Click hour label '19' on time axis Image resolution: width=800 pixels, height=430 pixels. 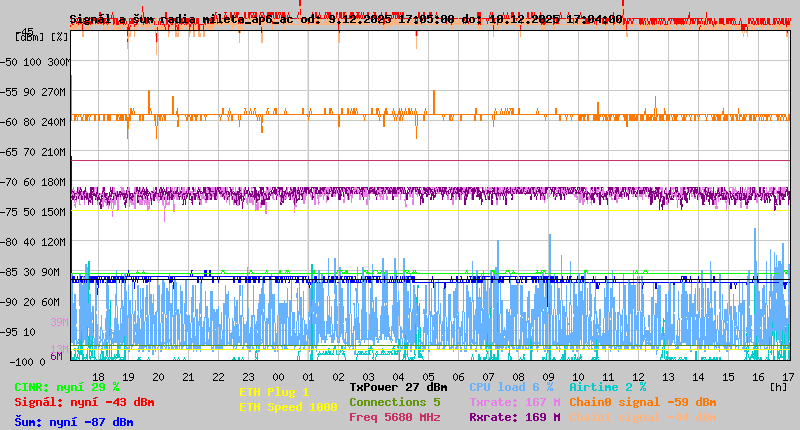pos(129,377)
